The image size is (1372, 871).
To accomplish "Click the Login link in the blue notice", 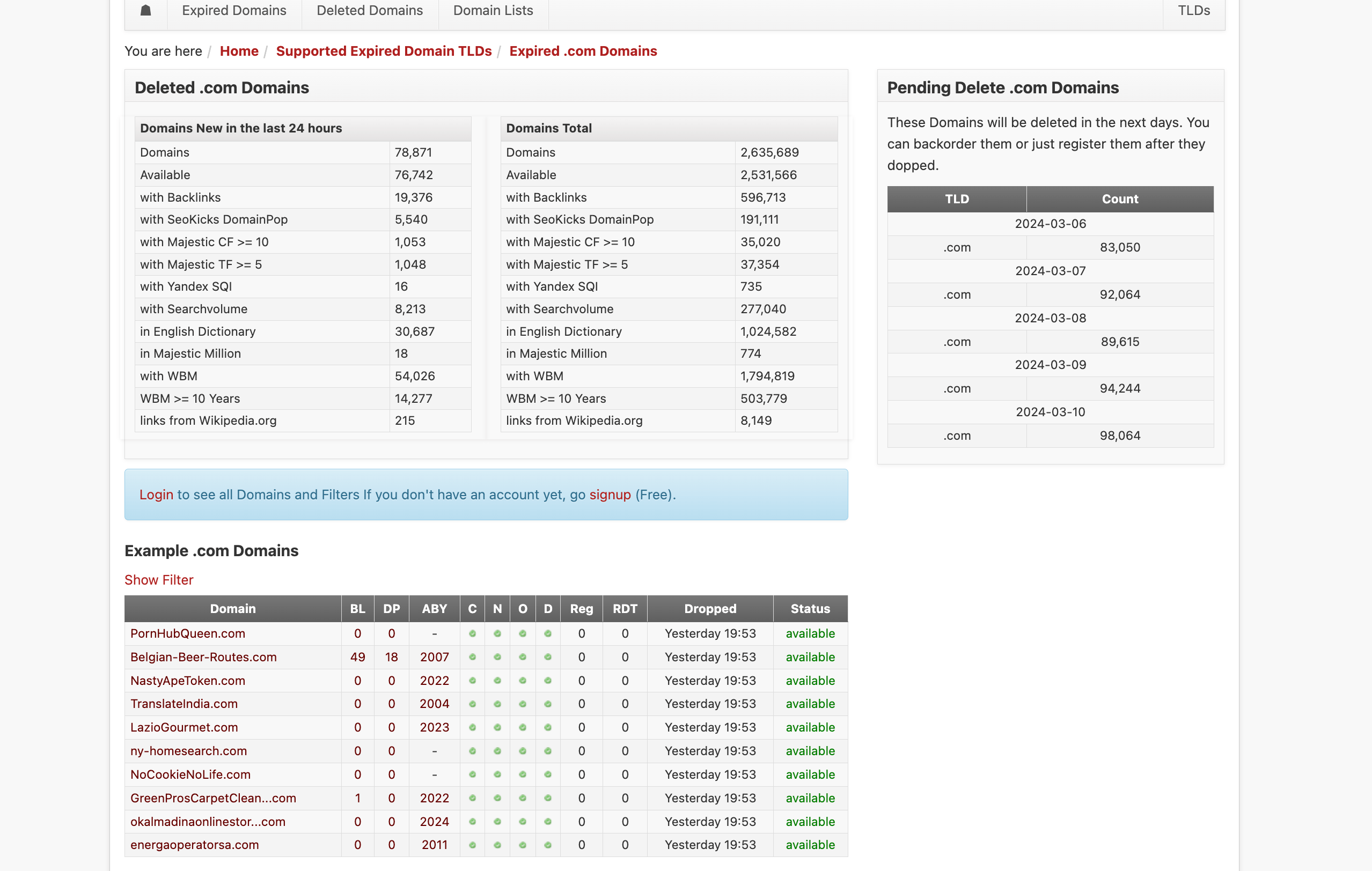I will (x=156, y=494).
